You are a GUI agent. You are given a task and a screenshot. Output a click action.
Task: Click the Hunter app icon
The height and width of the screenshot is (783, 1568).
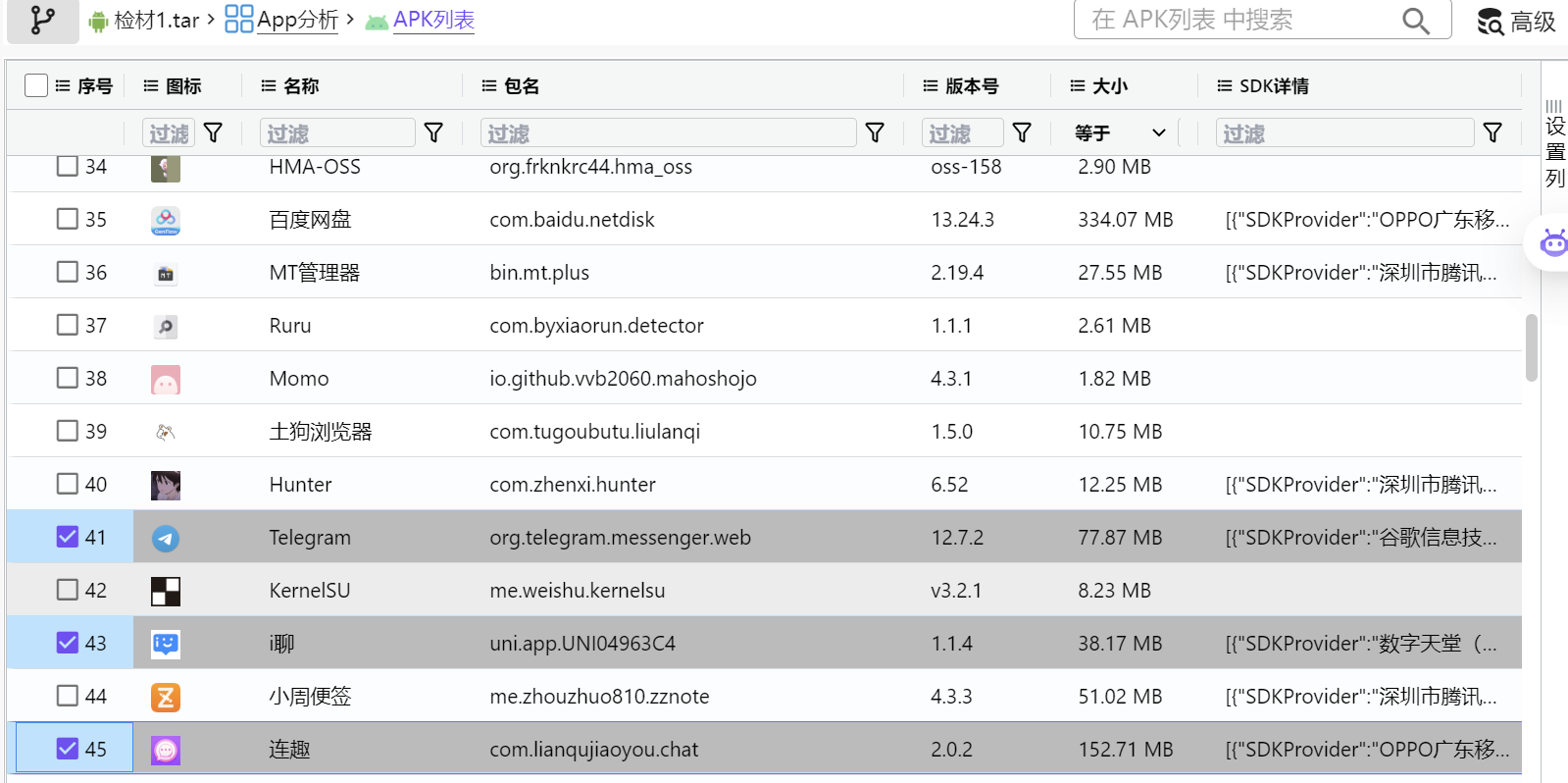pos(166,486)
